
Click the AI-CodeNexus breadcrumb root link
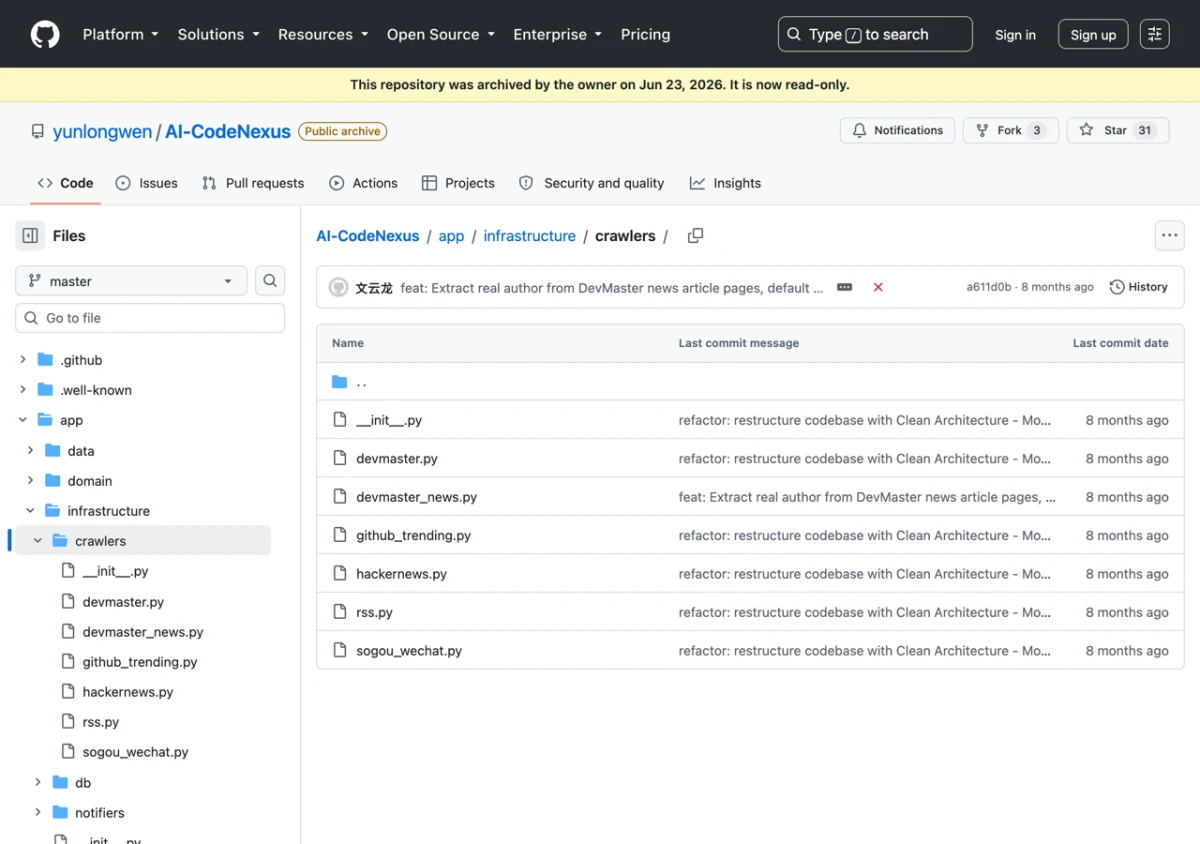[x=368, y=236]
